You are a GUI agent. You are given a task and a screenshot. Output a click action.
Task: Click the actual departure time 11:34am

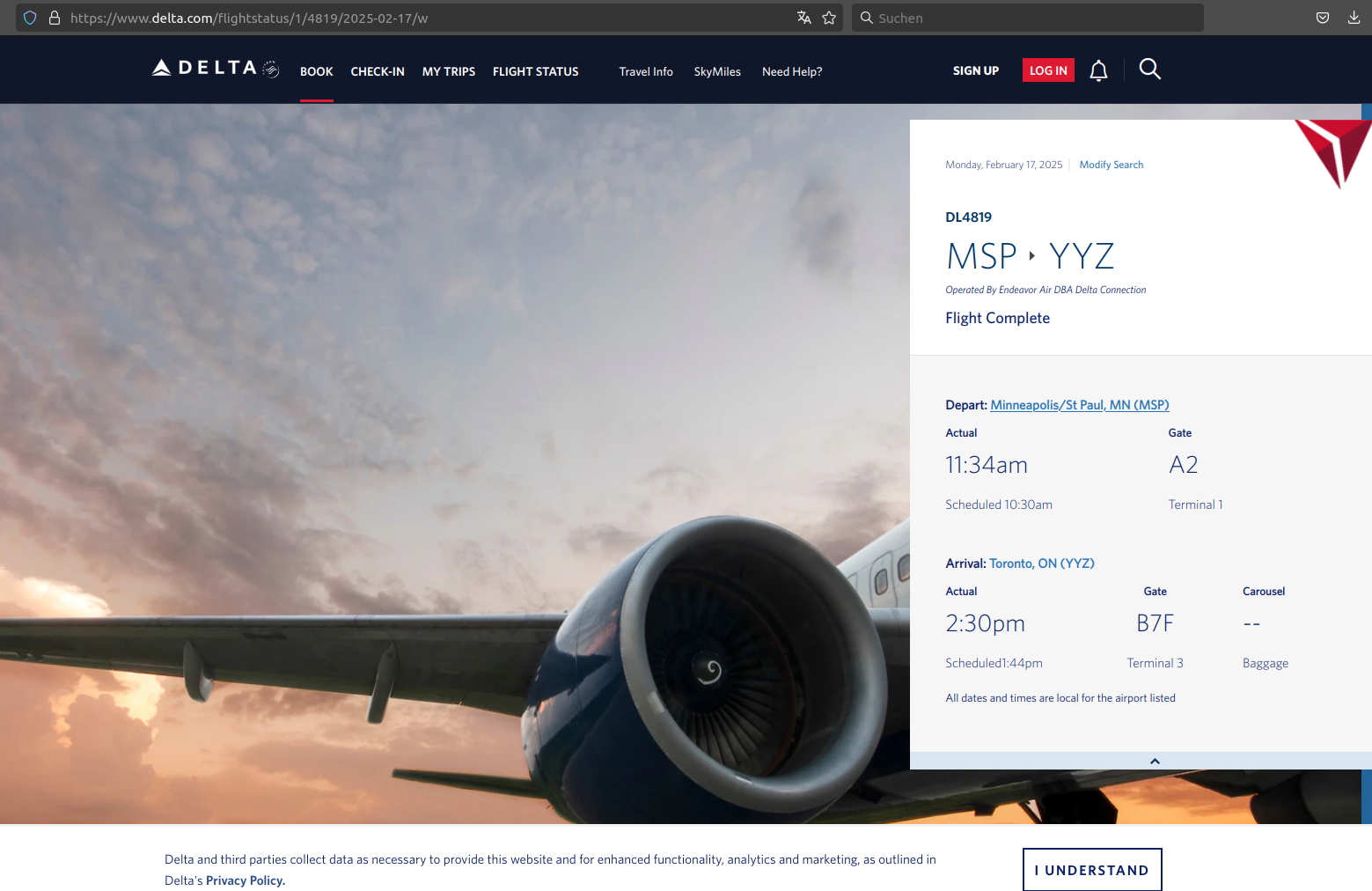pyautogui.click(x=987, y=465)
